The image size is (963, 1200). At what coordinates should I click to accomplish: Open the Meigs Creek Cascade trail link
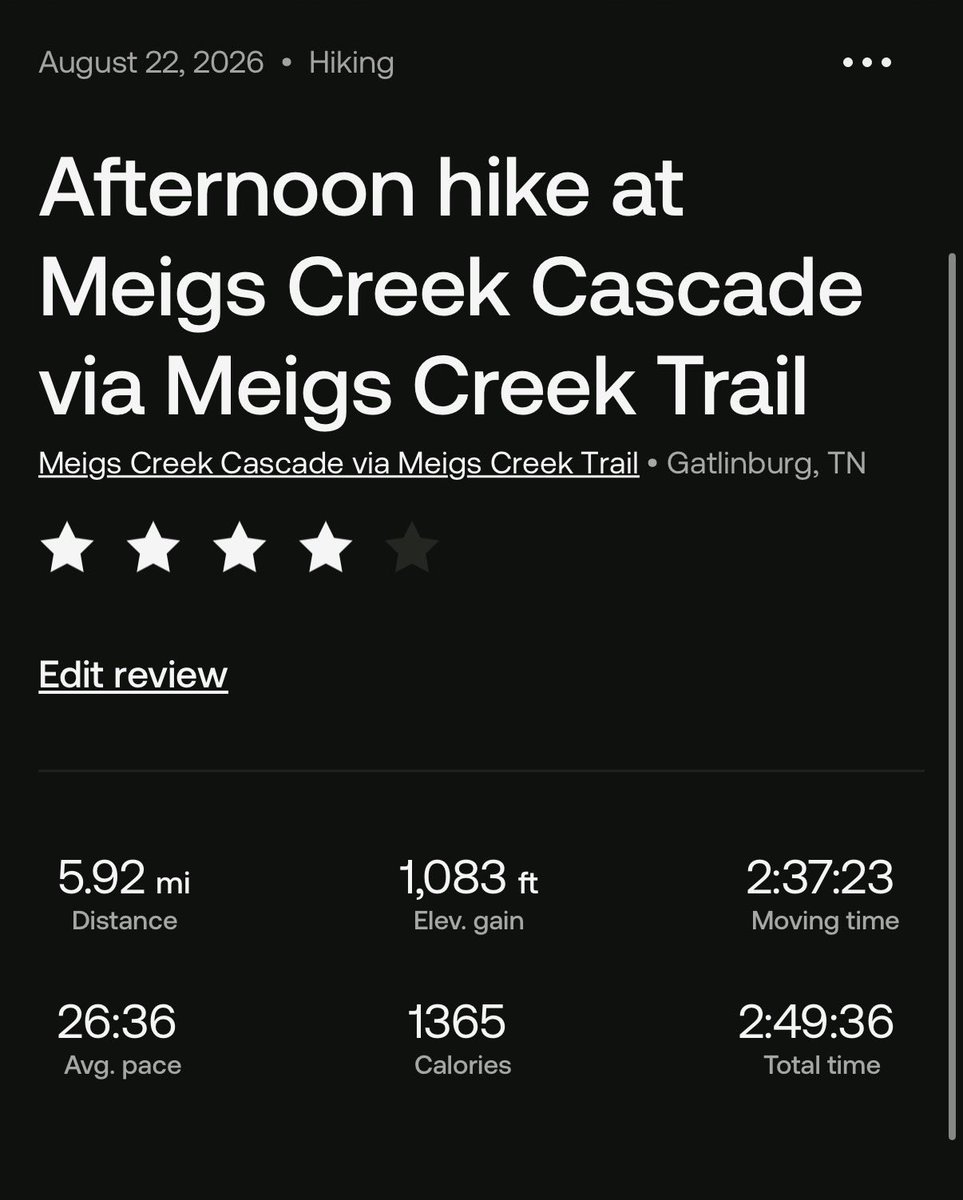point(339,464)
